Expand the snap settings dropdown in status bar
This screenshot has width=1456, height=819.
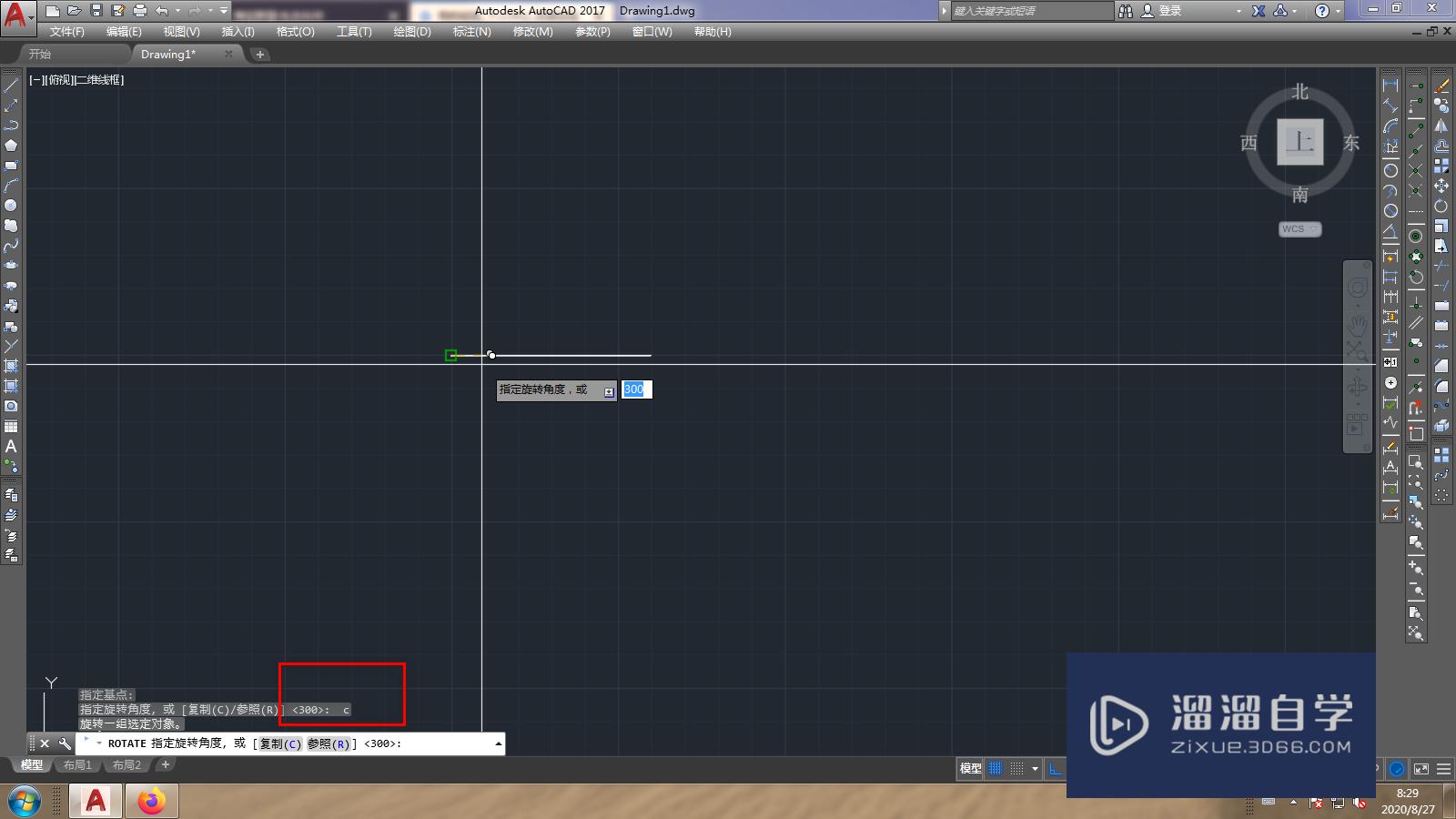pos(1035,769)
